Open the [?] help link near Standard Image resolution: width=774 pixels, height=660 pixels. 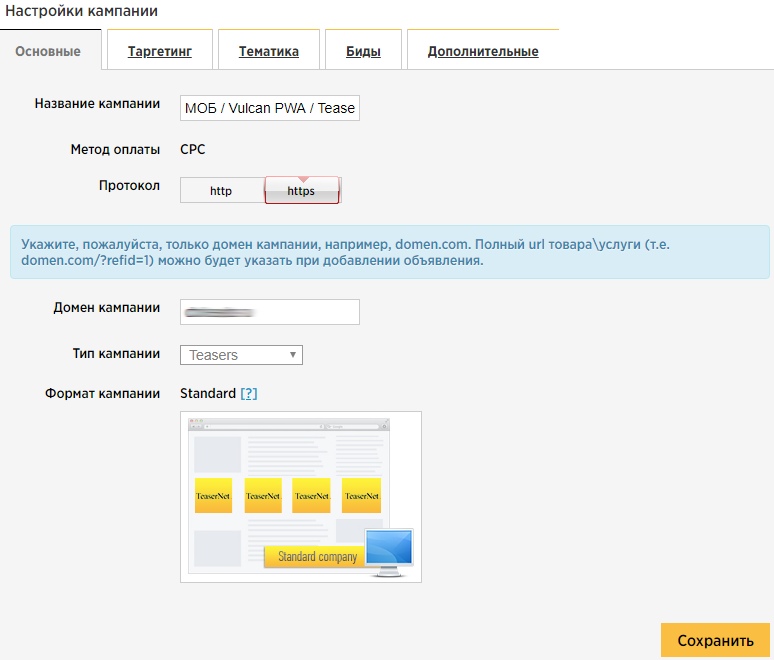tap(249, 393)
